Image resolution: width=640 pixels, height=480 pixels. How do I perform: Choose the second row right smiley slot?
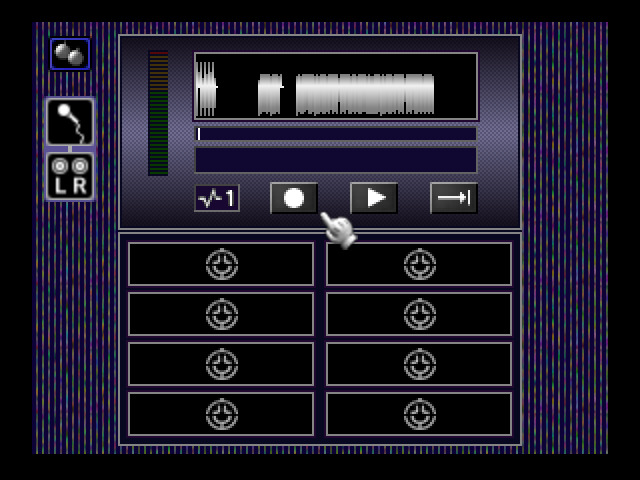pos(419,314)
